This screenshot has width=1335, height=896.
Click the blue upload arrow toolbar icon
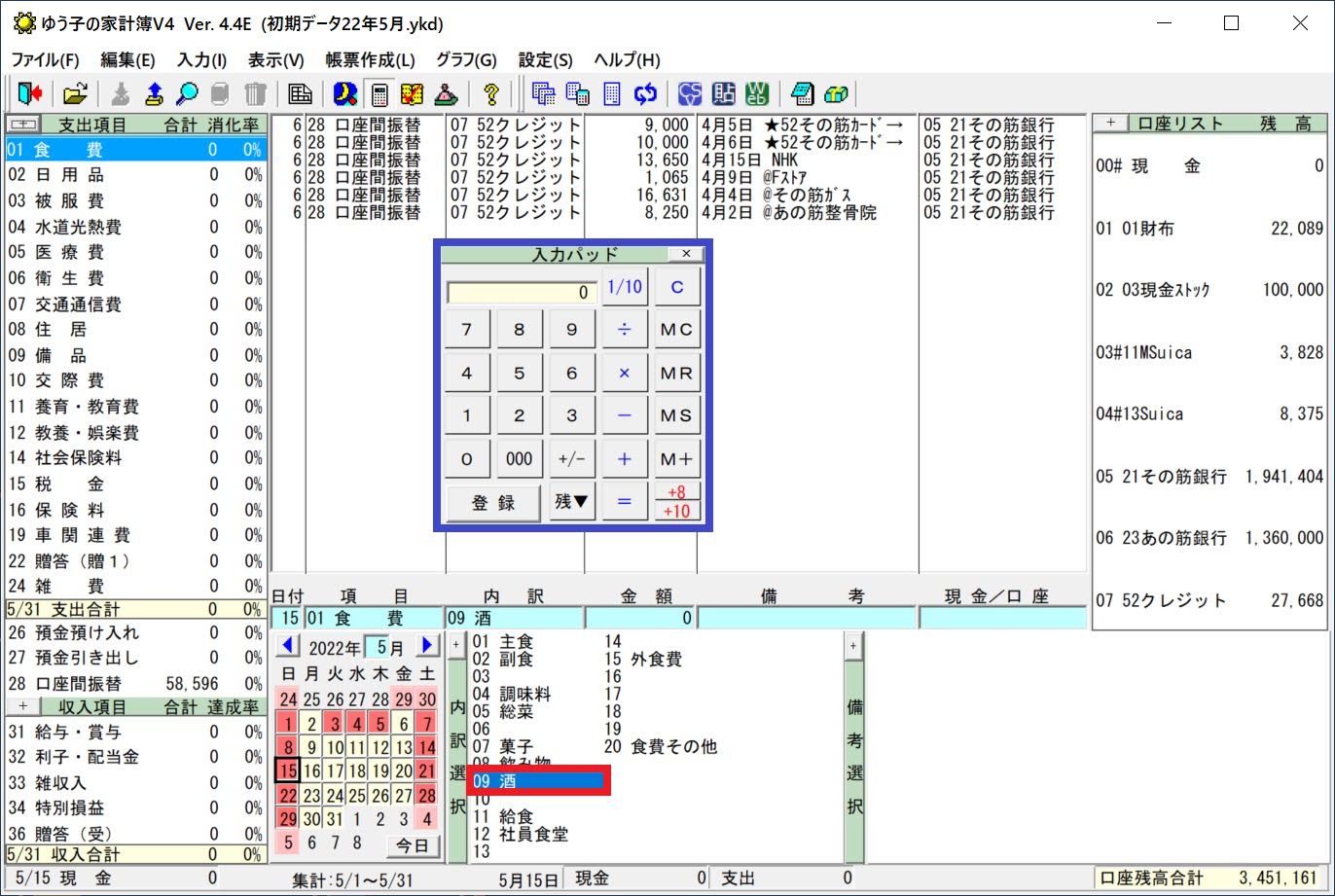tap(154, 93)
